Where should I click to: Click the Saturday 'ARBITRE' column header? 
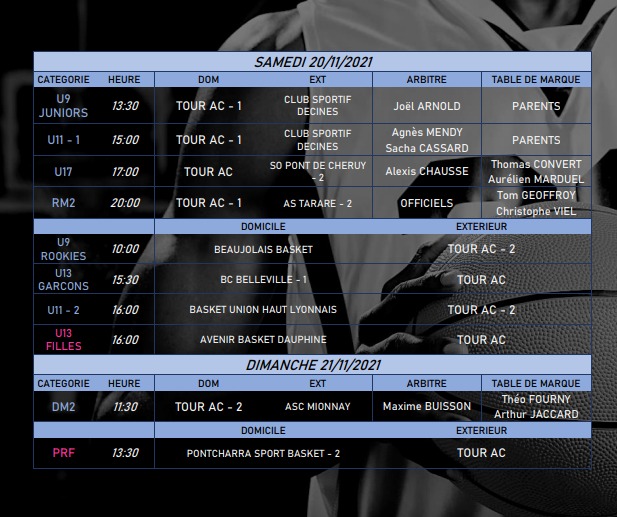[427, 79]
